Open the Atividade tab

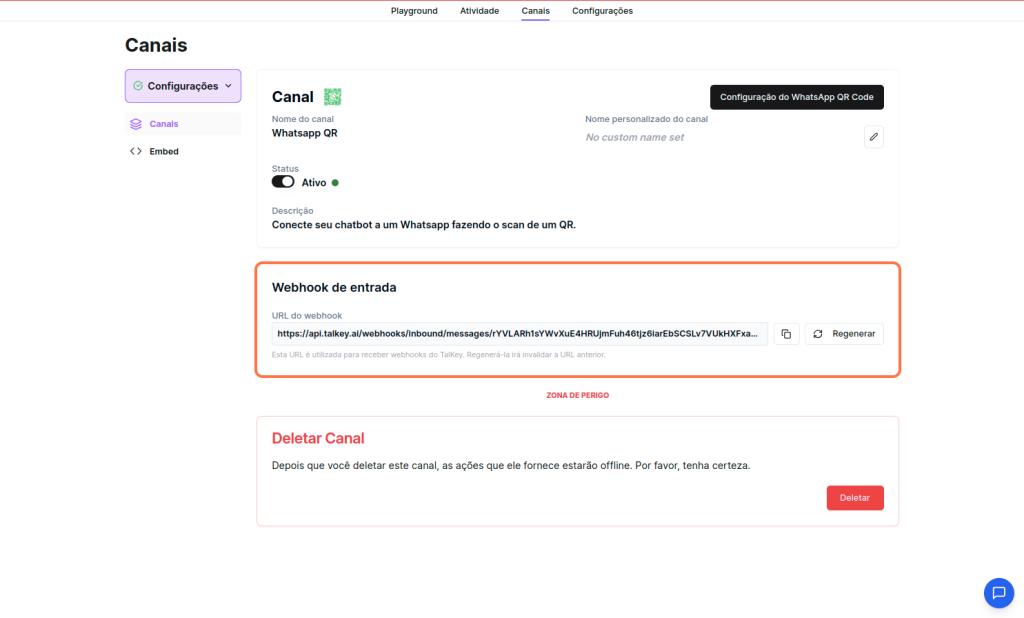(479, 11)
